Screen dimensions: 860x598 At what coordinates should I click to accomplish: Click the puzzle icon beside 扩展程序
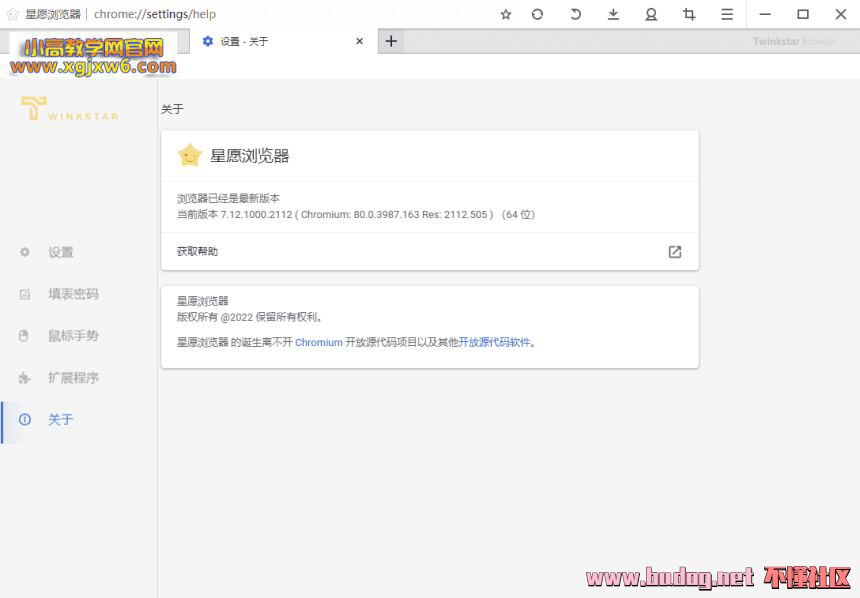pos(24,377)
